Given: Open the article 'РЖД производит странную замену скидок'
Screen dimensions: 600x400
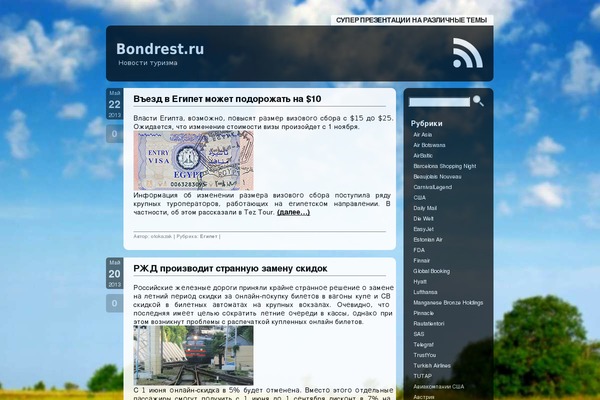Looking at the screenshot, I should tap(230, 269).
